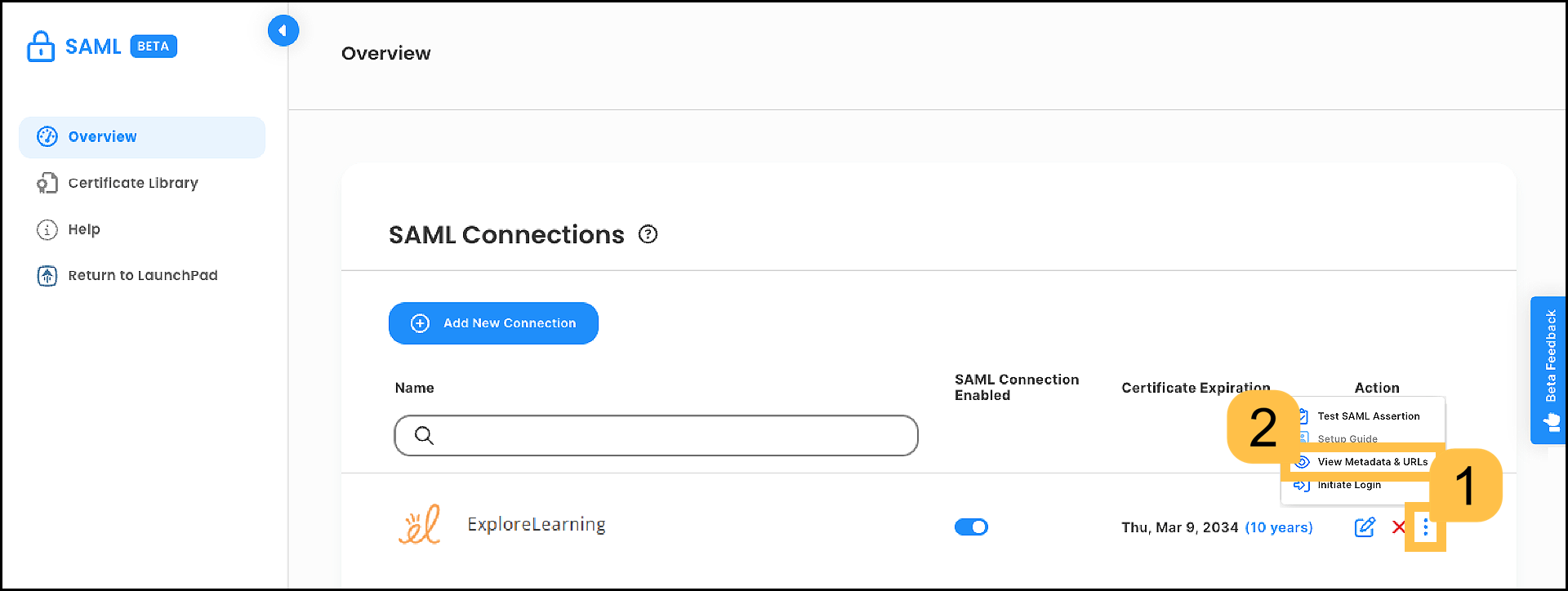1568x591 pixels.
Task: Select Return to LaunchPad in sidebar
Action: click(x=142, y=275)
